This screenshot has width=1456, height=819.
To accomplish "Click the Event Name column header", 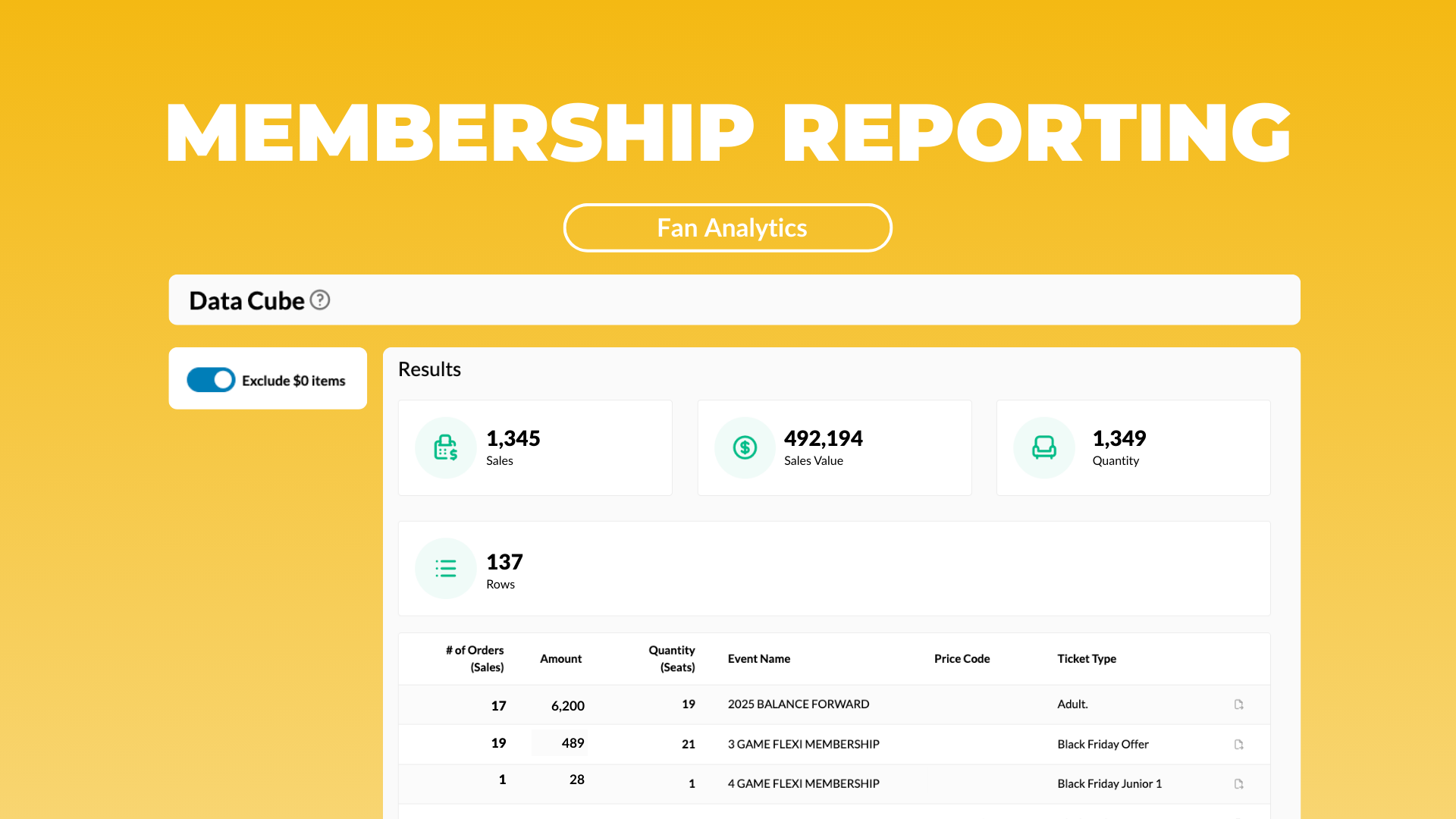I will pyautogui.click(x=758, y=658).
